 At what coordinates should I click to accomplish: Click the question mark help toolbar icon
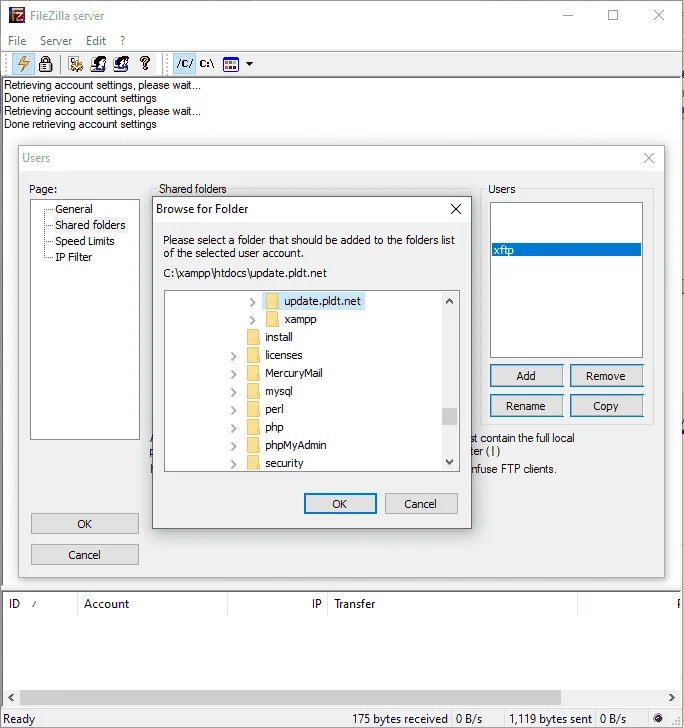point(145,63)
